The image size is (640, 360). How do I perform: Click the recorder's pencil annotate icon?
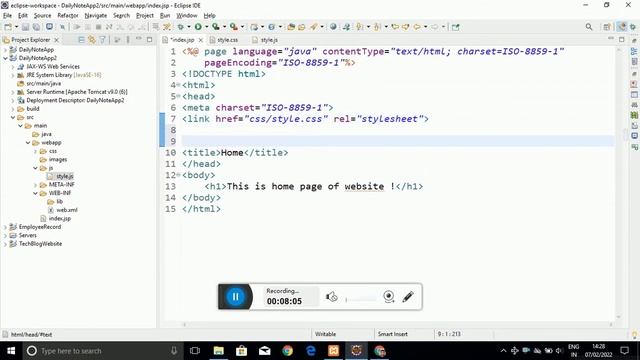(x=408, y=297)
